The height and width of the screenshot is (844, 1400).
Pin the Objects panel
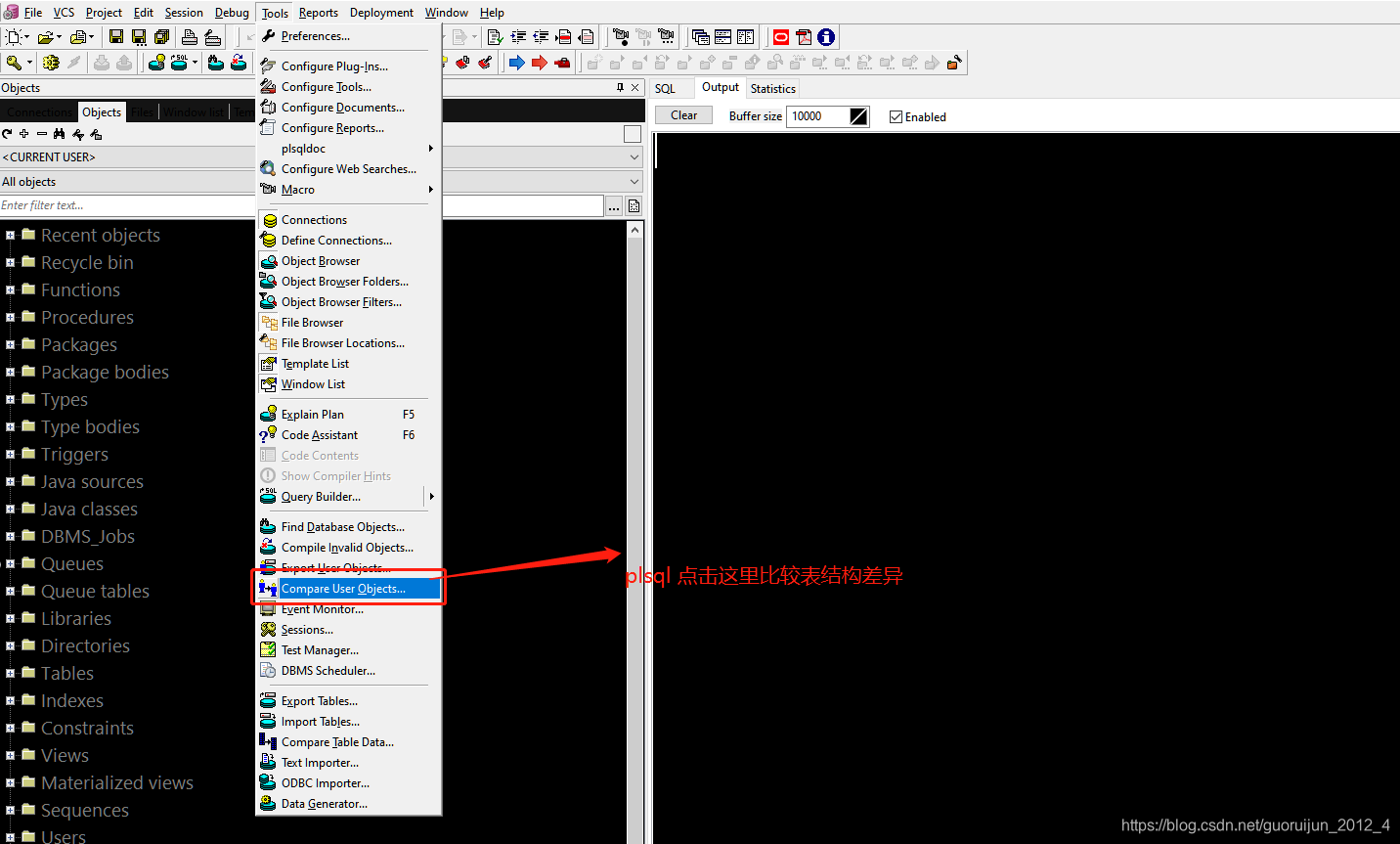click(x=620, y=87)
